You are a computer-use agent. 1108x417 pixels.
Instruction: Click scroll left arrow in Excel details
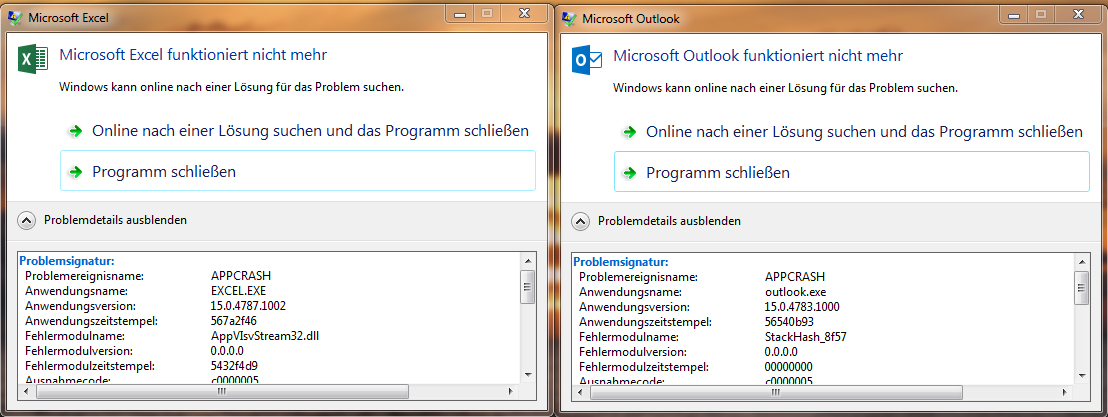(x=25, y=391)
